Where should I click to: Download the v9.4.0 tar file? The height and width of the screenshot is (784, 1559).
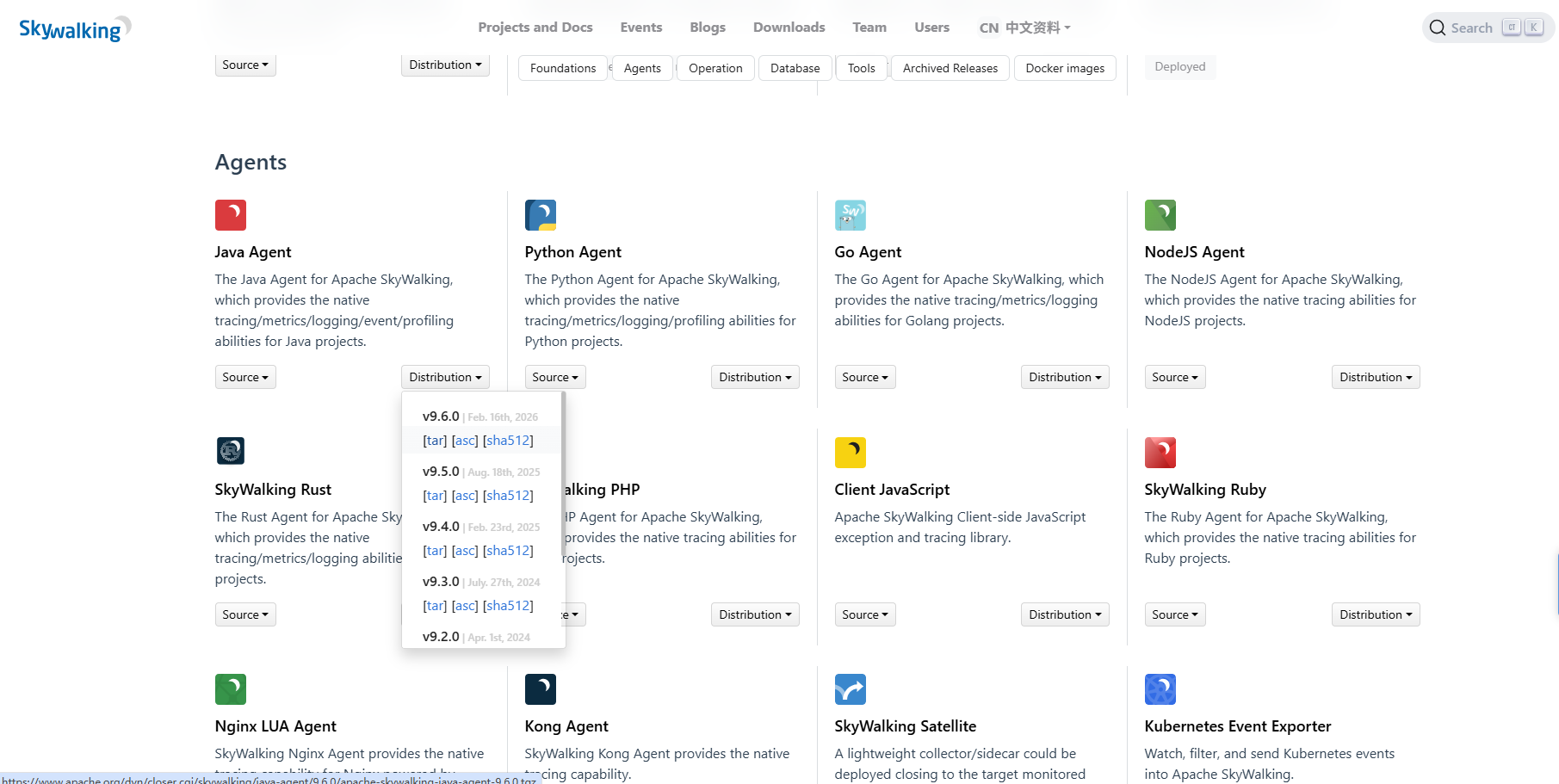[435, 551]
